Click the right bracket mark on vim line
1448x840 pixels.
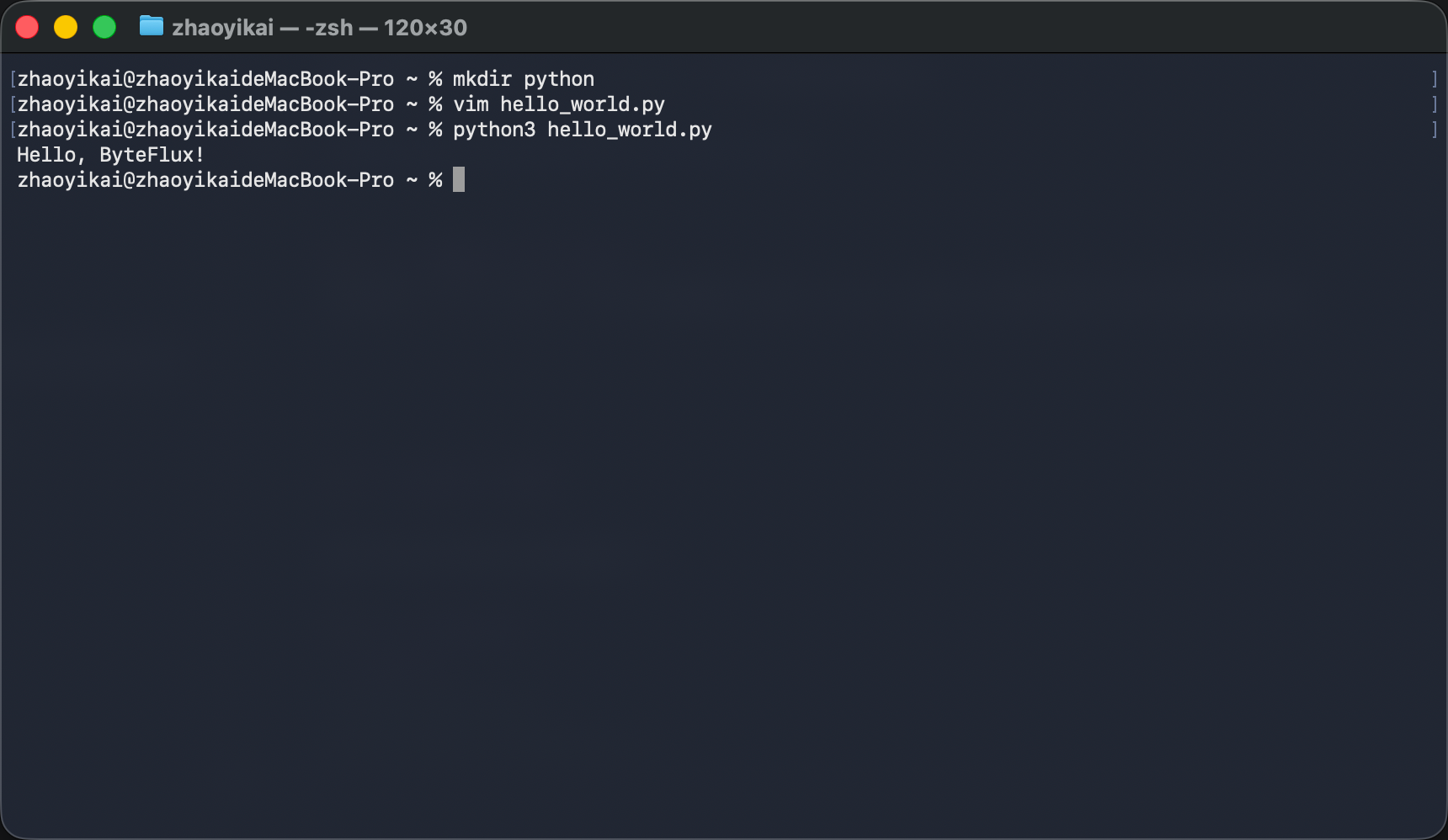1435,104
